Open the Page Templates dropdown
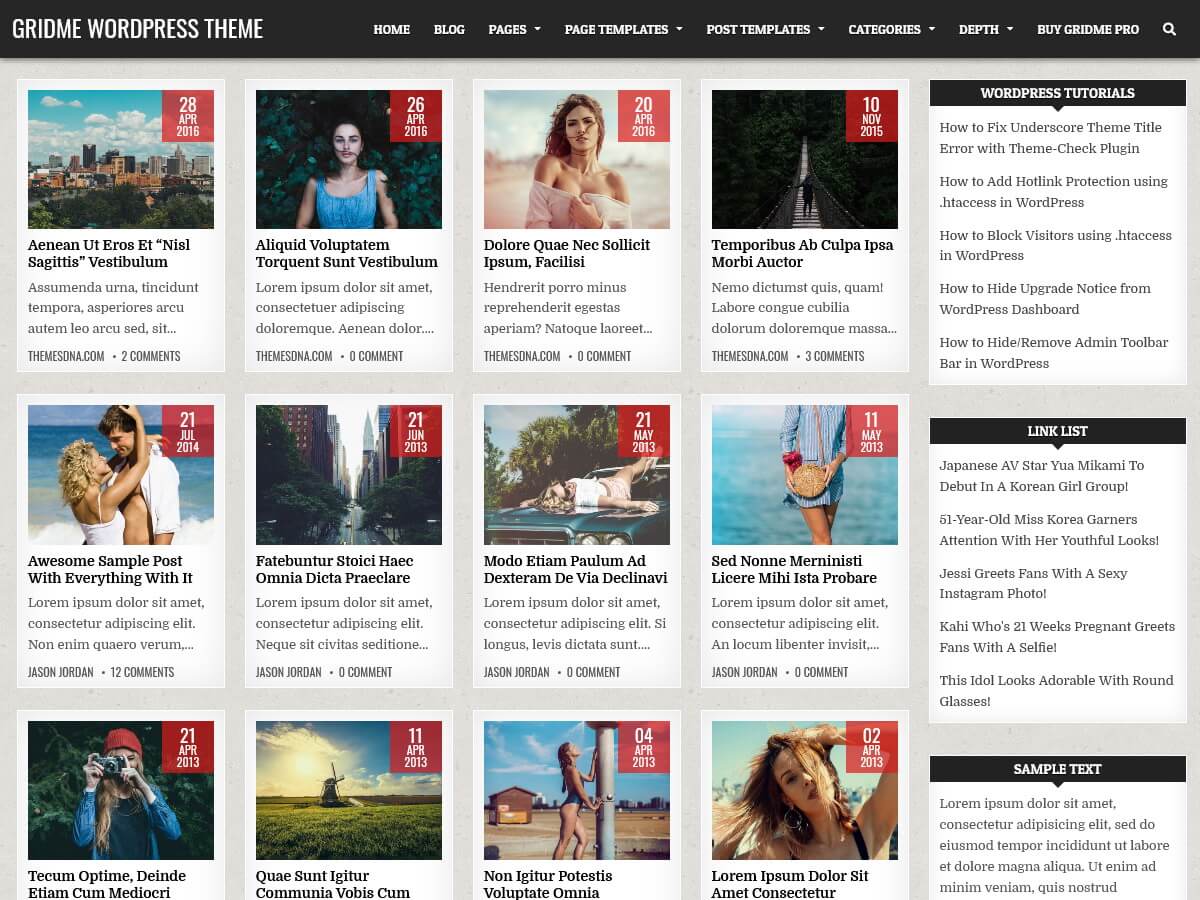 (617, 29)
